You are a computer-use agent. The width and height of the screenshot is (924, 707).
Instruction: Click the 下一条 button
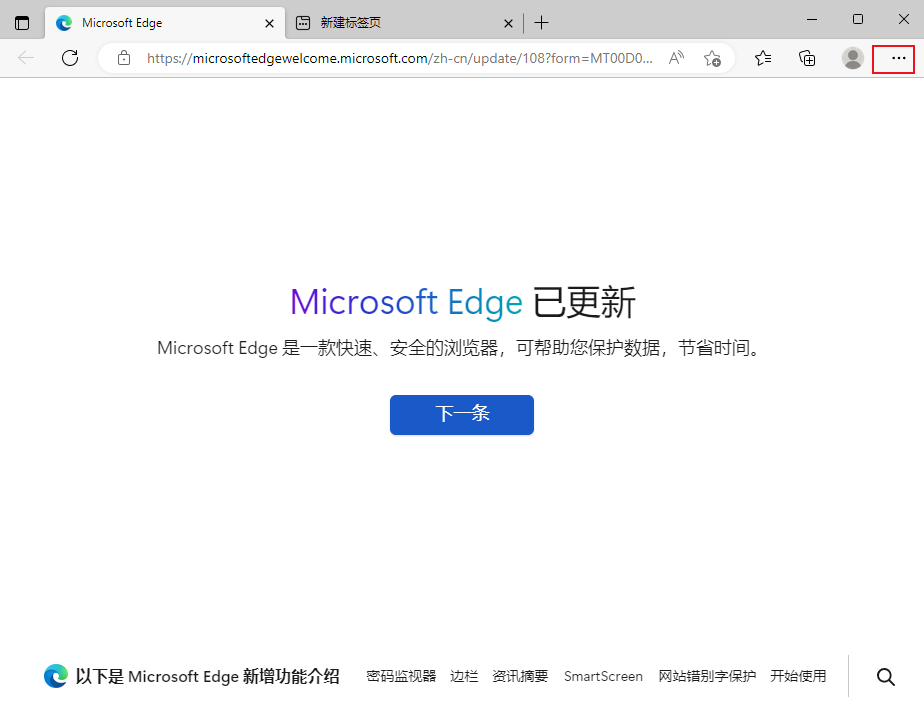pos(461,414)
